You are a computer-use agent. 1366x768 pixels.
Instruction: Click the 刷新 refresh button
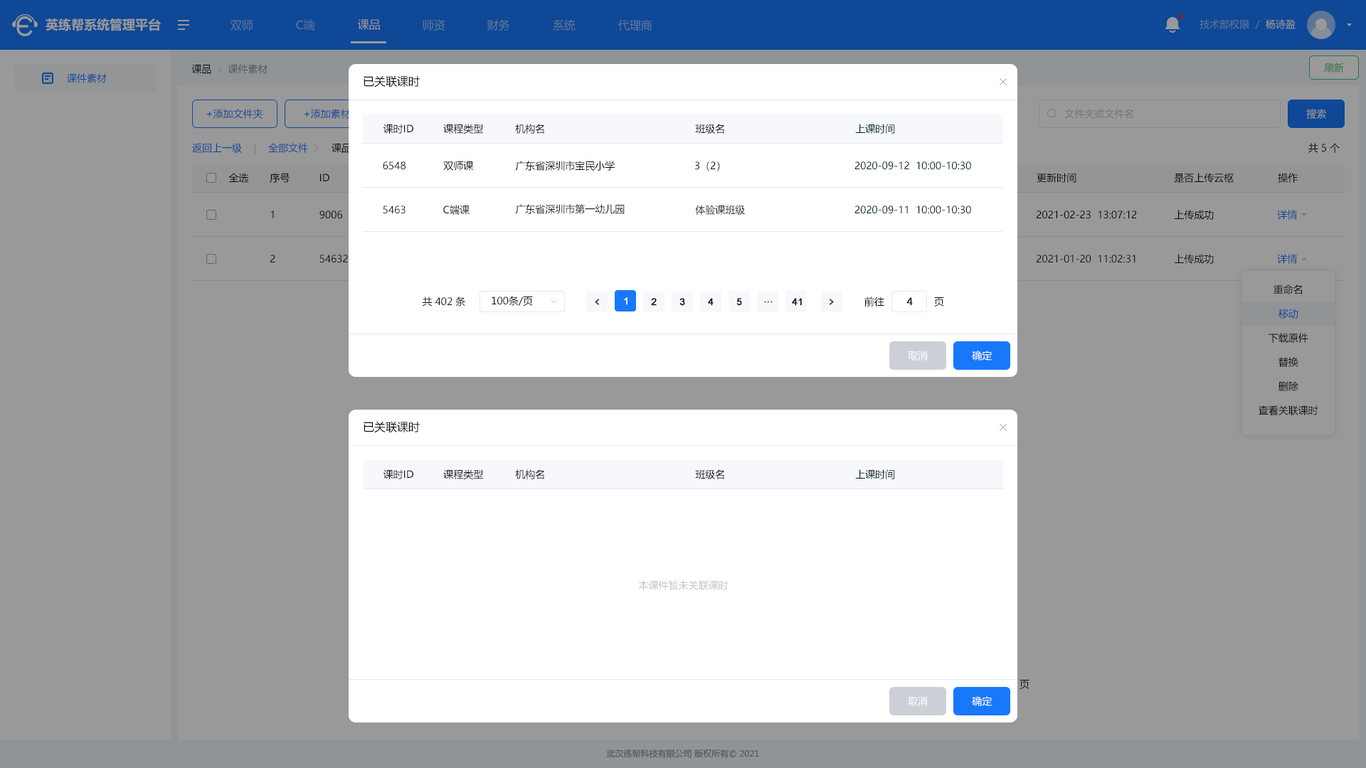(1334, 68)
